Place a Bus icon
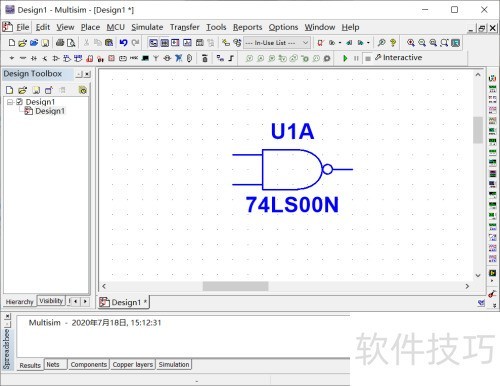 point(231,58)
